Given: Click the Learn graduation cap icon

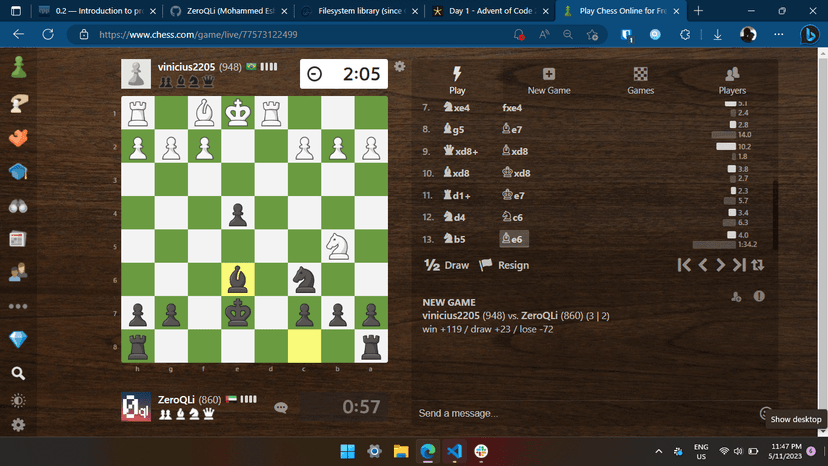Looking at the screenshot, I should 18,172.
